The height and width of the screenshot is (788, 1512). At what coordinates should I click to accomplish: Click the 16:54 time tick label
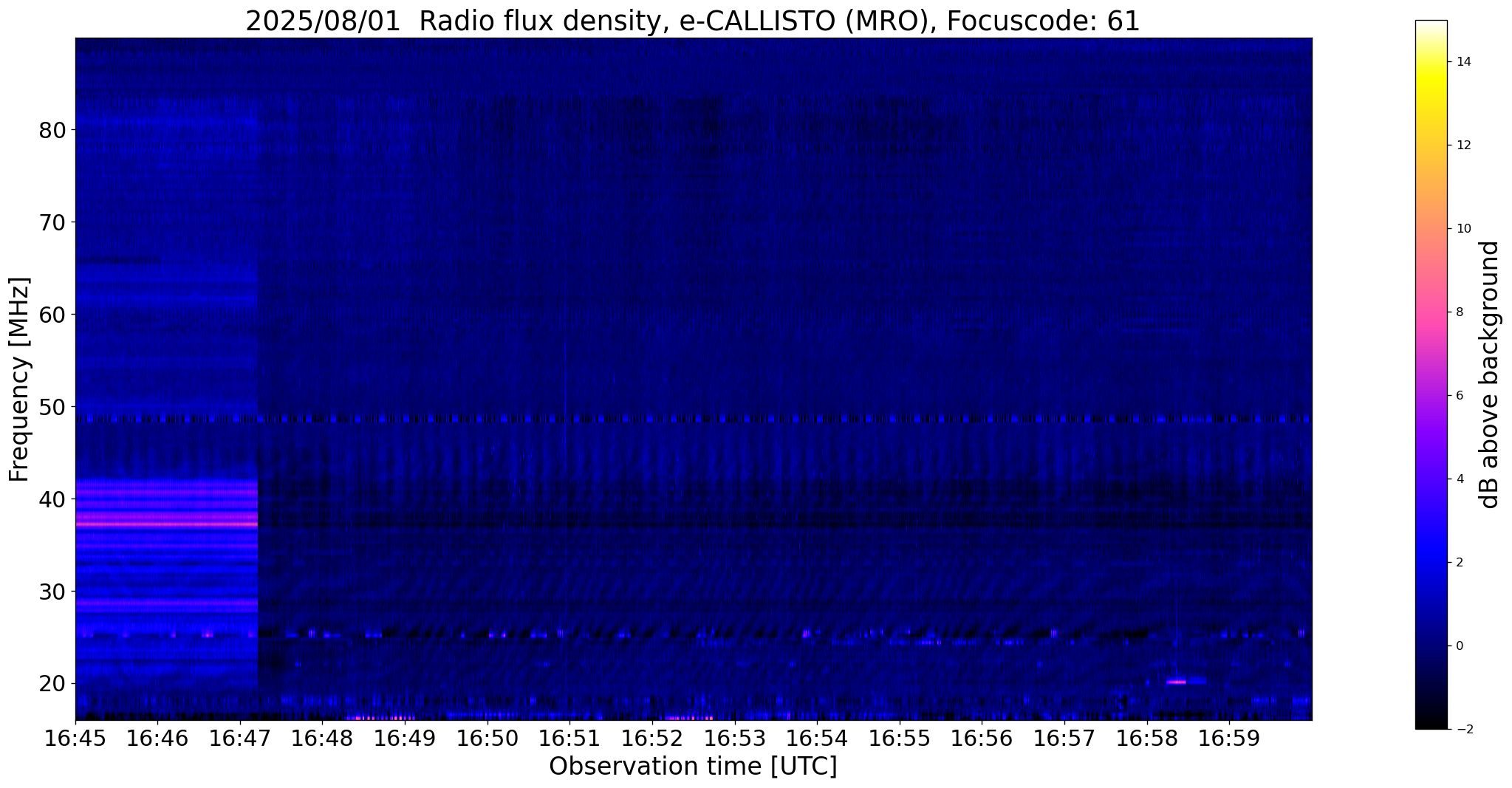818,739
